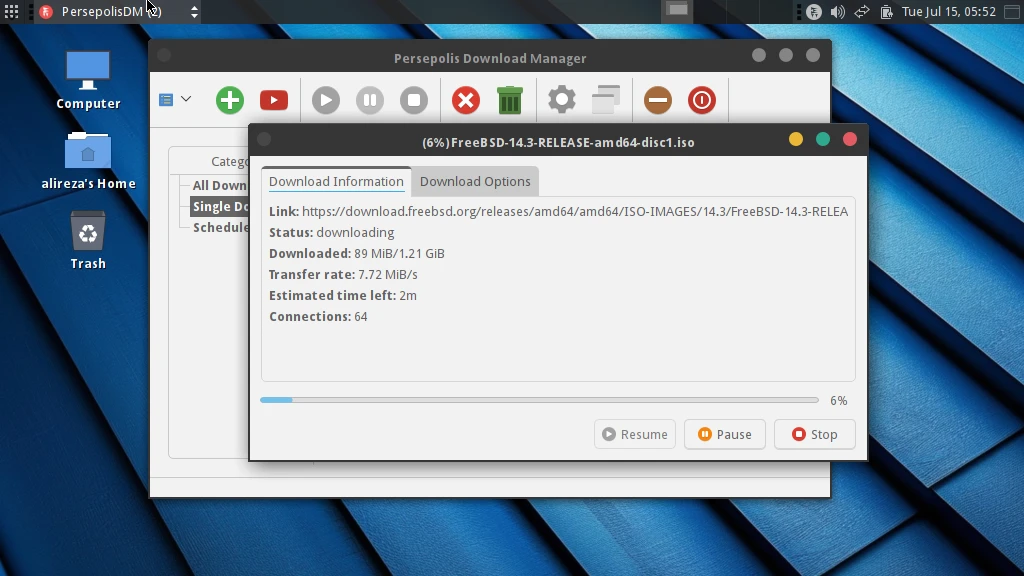Open the video finder YouTube icon

274,100
